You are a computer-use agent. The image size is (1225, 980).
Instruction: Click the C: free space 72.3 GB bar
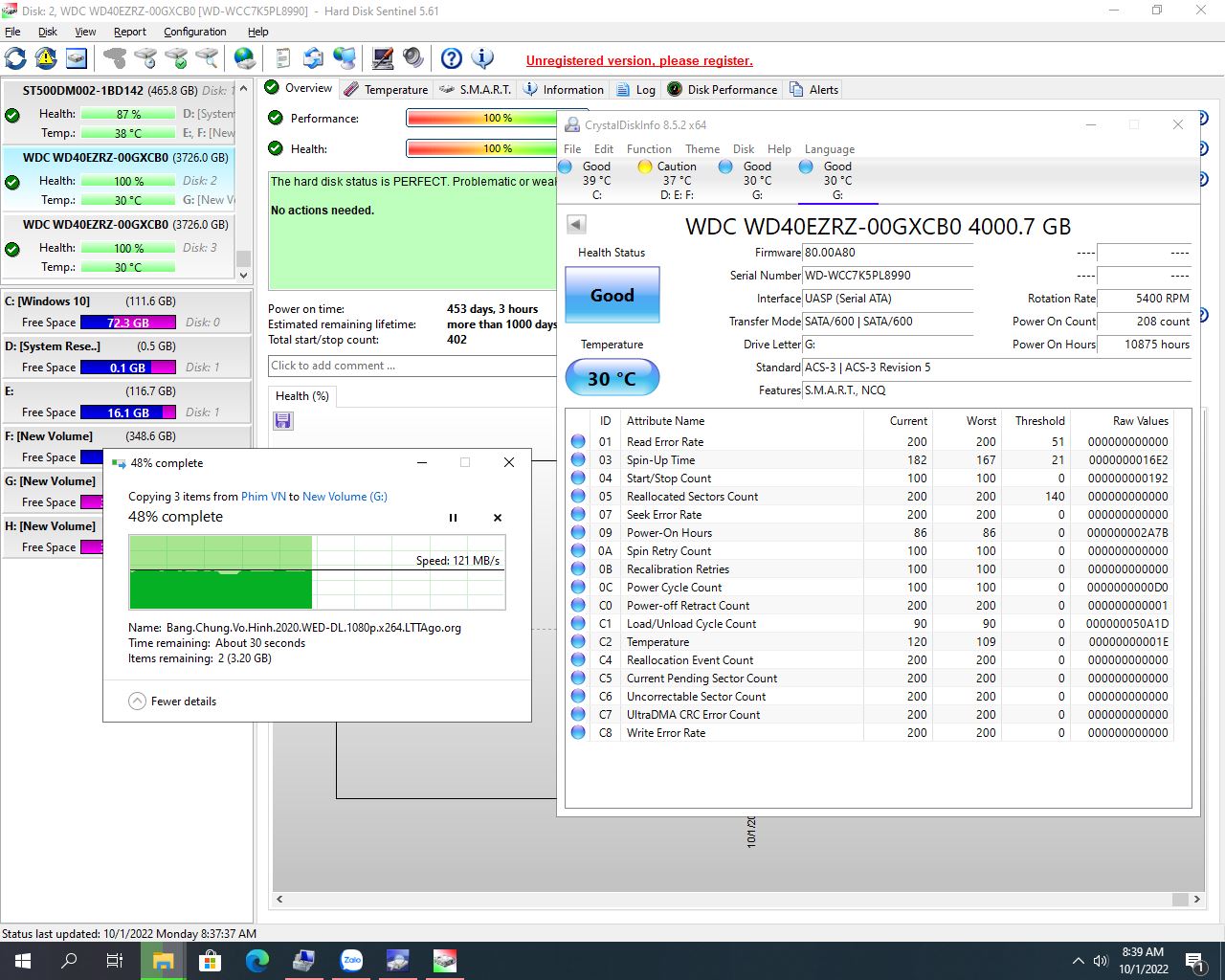point(128,323)
